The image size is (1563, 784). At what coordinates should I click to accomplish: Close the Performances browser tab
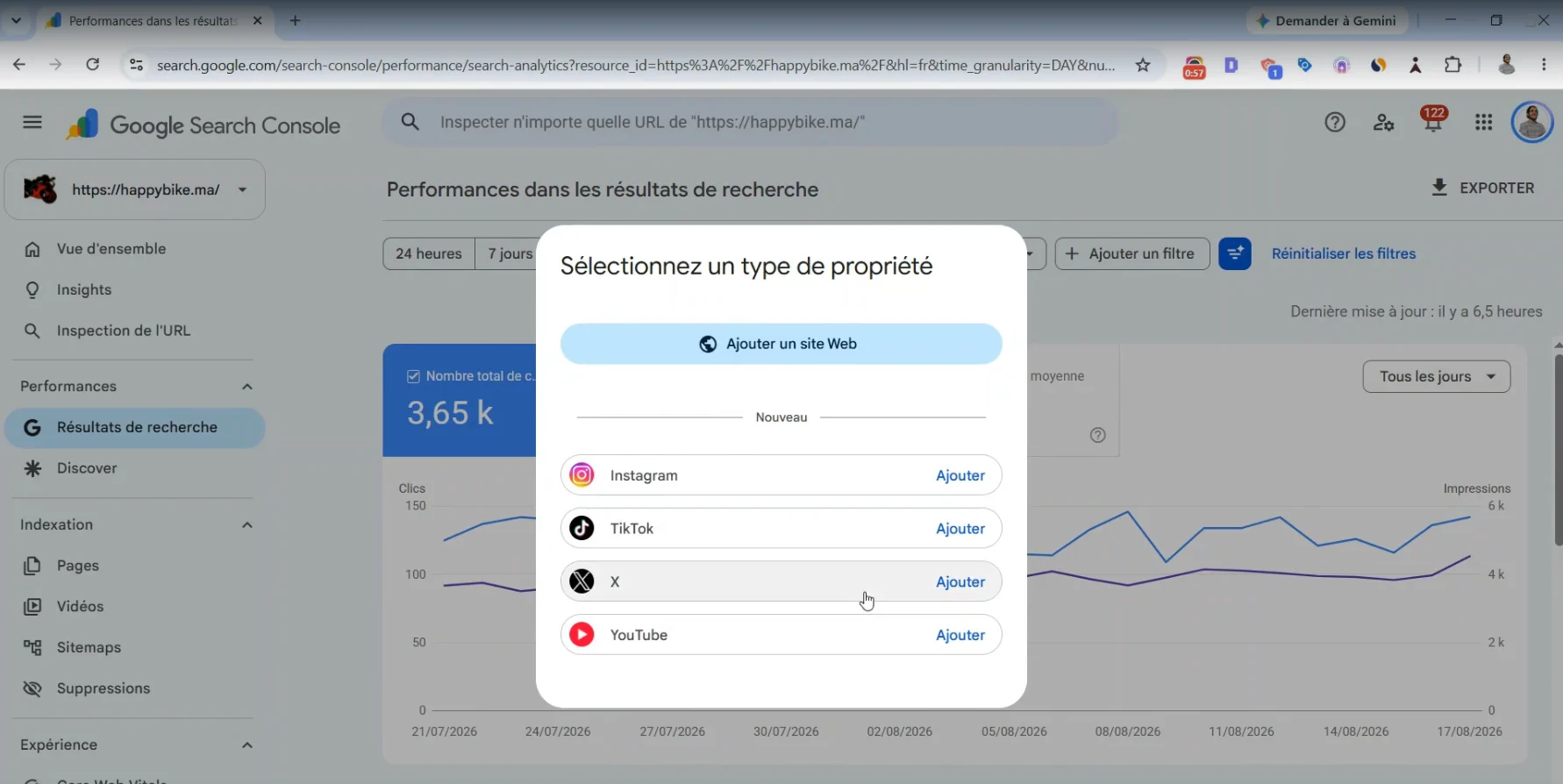[x=258, y=20]
